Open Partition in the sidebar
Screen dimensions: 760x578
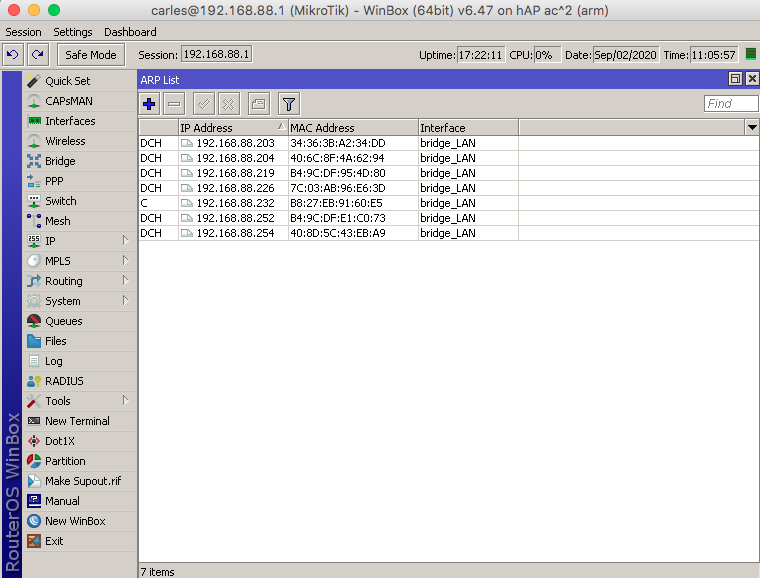tap(80, 461)
